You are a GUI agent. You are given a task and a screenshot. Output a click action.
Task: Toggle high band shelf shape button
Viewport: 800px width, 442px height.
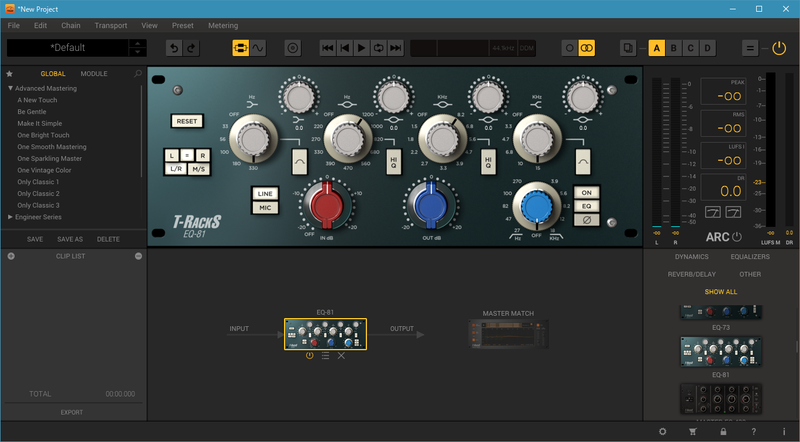point(583,162)
